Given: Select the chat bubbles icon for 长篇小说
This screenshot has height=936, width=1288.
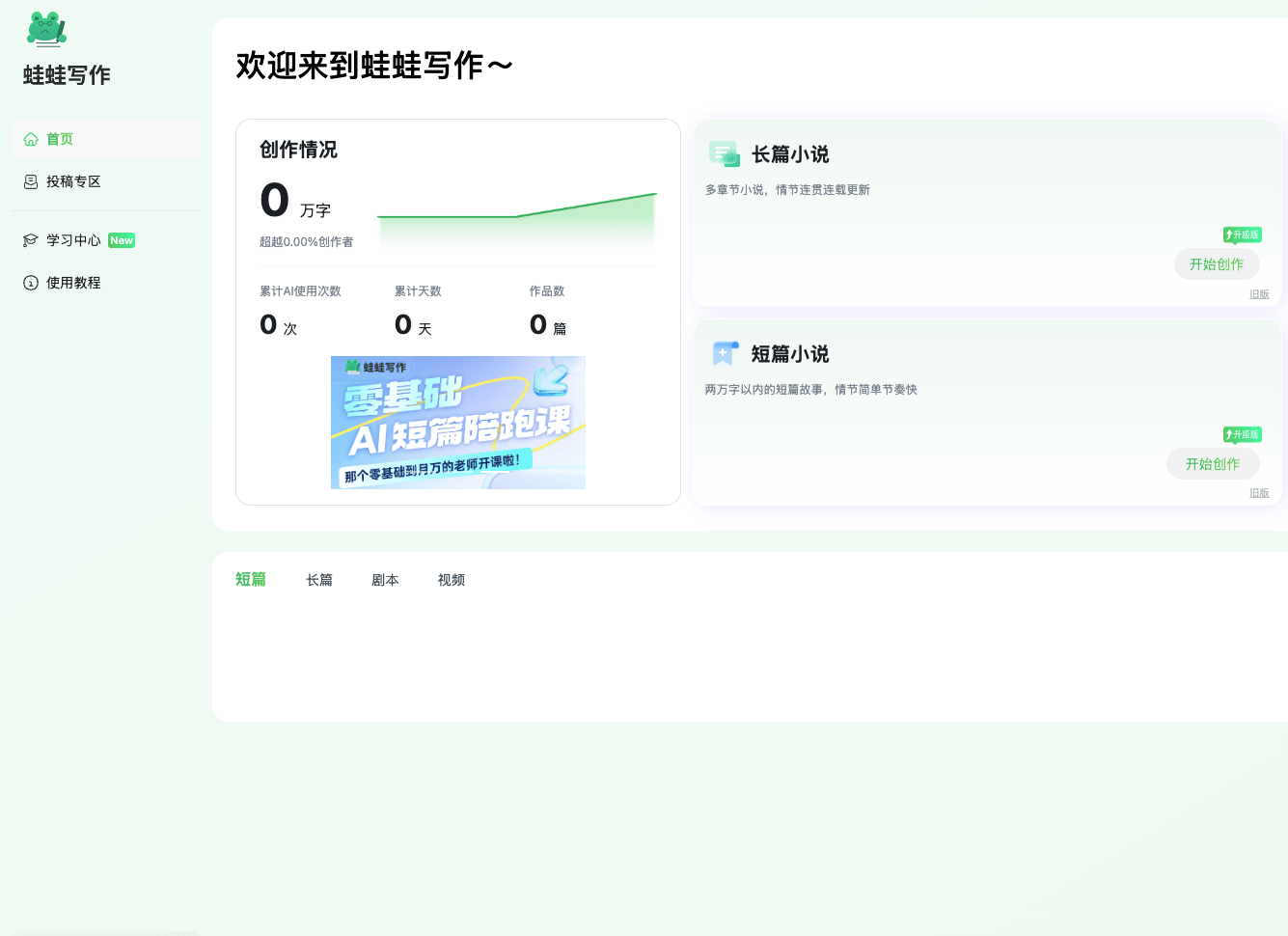Looking at the screenshot, I should [x=725, y=153].
